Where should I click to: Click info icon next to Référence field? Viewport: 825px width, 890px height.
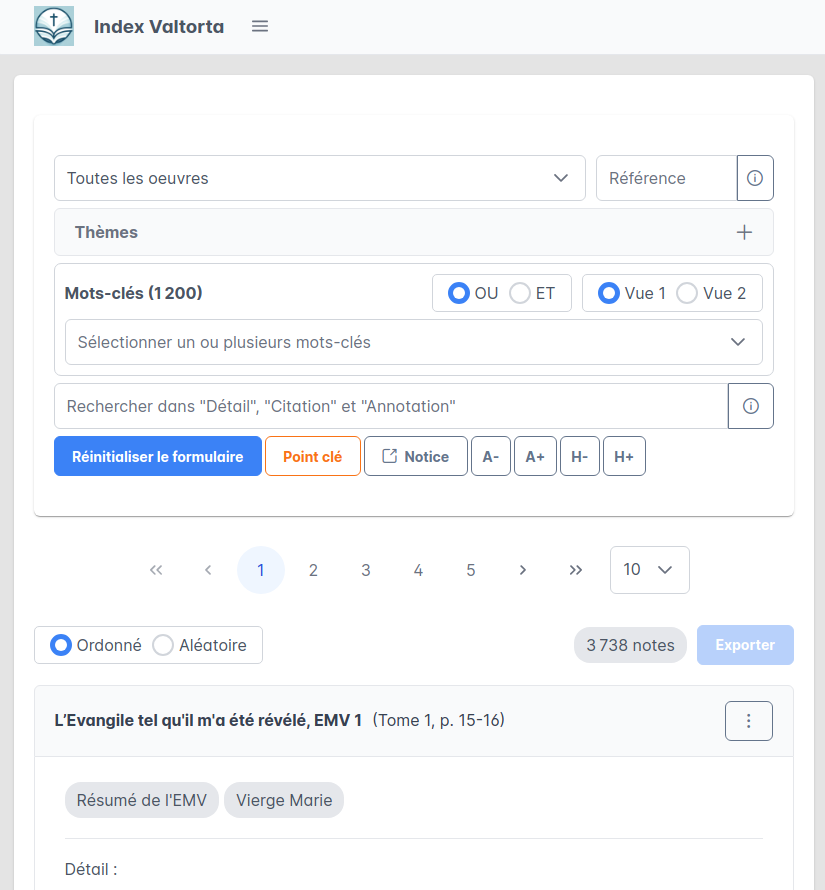[755, 178]
